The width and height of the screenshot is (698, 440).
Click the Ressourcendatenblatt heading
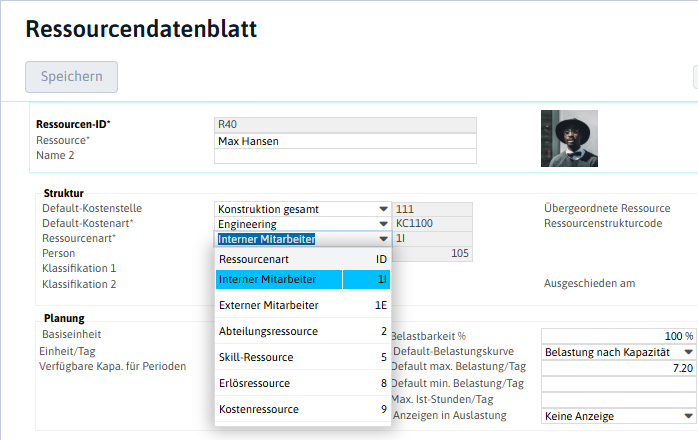(x=141, y=29)
